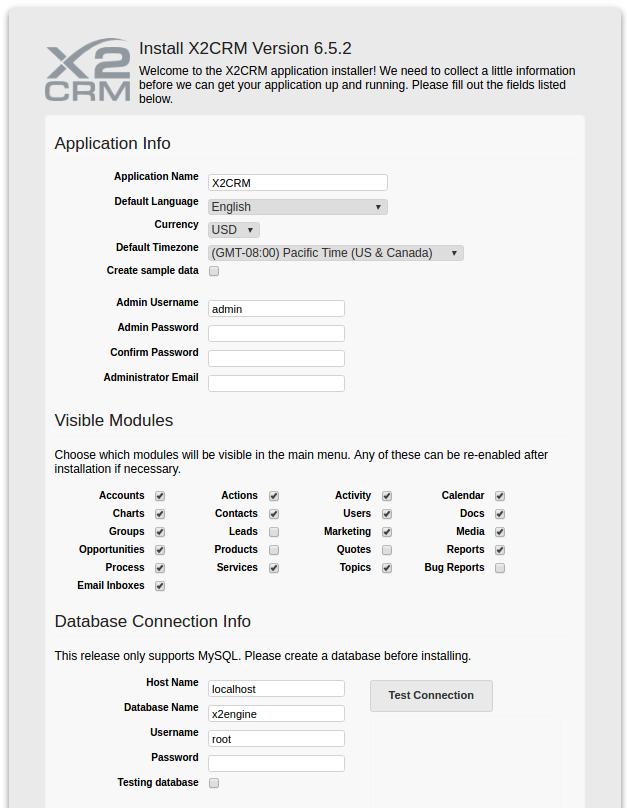
Task: Click the X2CRM logo
Action: pyautogui.click(x=88, y=70)
